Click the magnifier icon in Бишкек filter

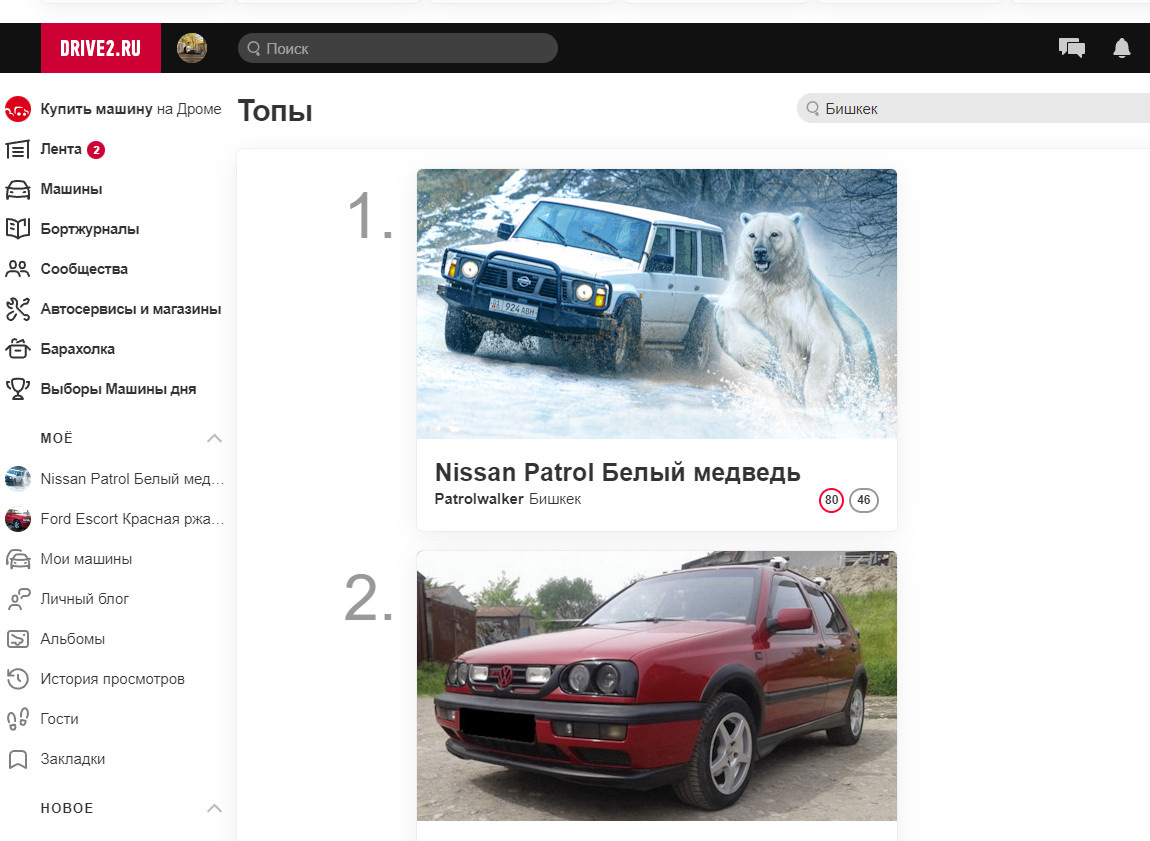click(x=813, y=109)
